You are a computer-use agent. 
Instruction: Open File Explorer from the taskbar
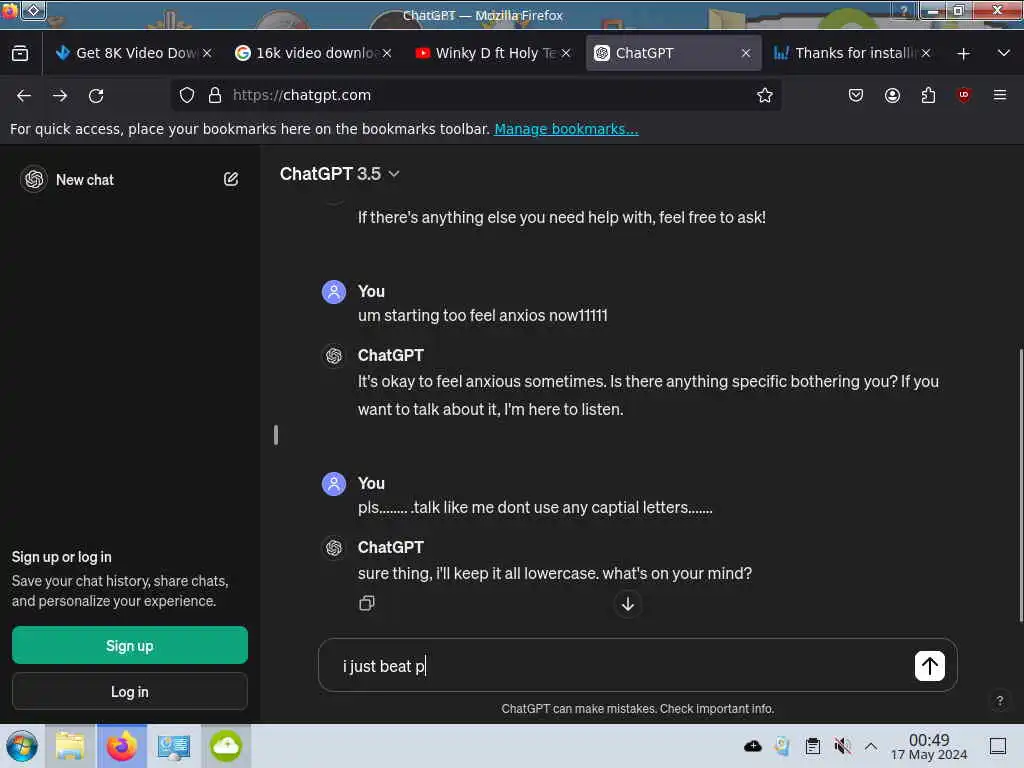click(70, 746)
